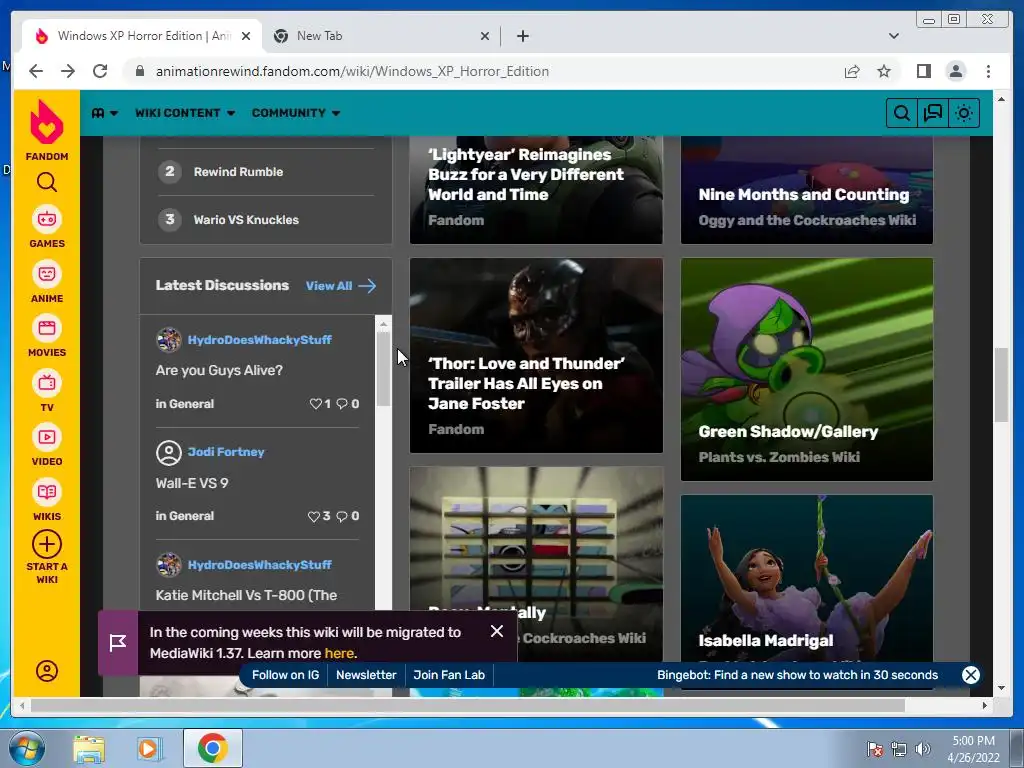Expand the wiki logo dropdown menu
This screenshot has width=1024, height=768.
104,113
